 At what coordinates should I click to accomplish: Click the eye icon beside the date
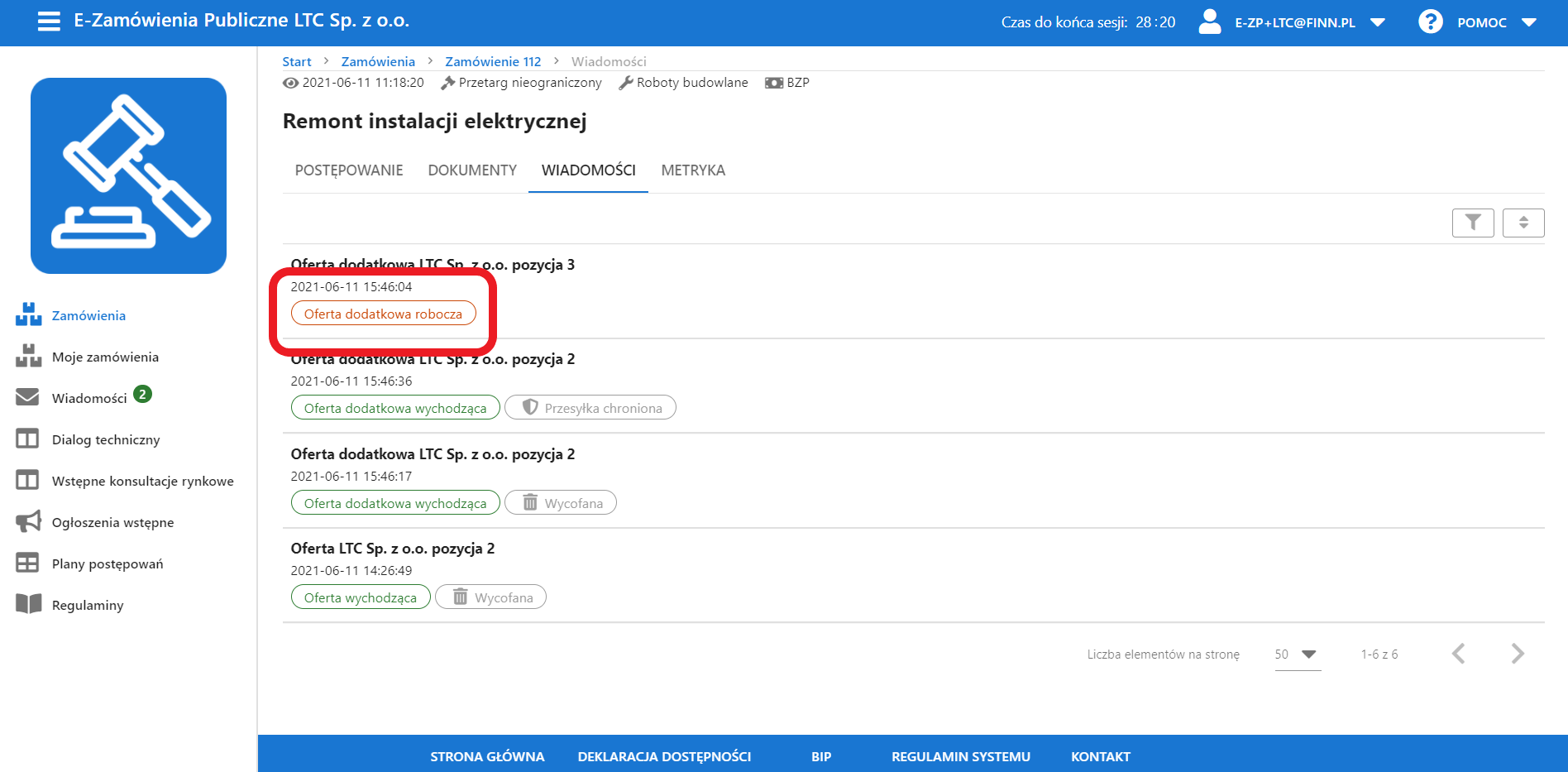[x=290, y=83]
